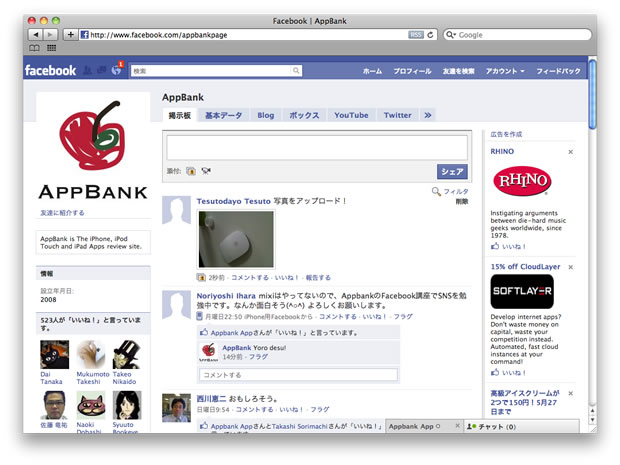Expand more tabs with the » arrow
This screenshot has width=620, height=465.
click(427, 115)
